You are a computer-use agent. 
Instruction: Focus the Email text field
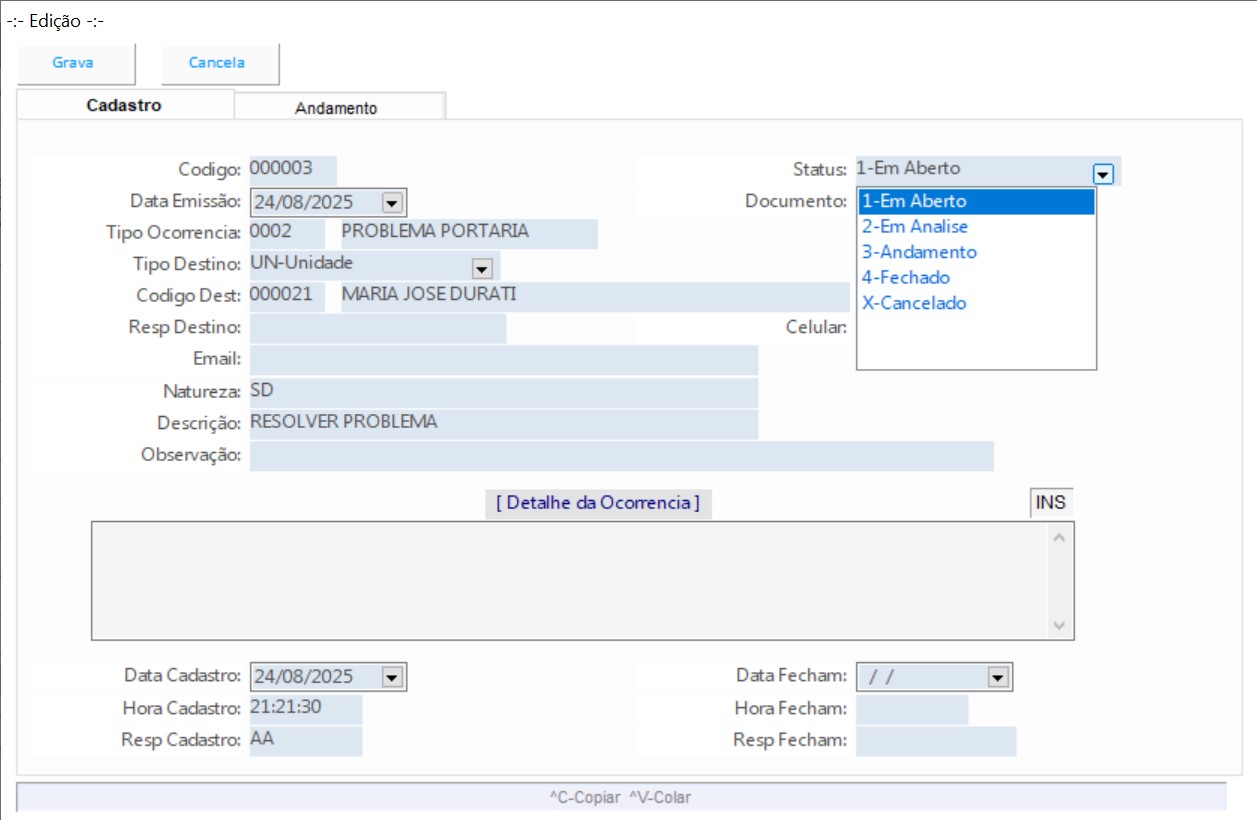click(x=503, y=360)
